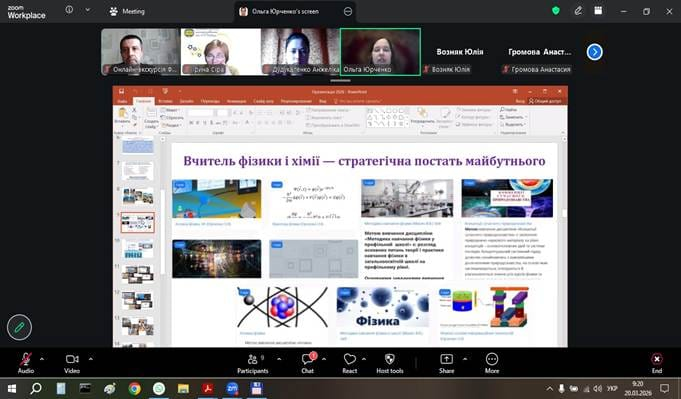Open the Participants panel
Viewport: 681px width, 399px height.
click(x=253, y=363)
